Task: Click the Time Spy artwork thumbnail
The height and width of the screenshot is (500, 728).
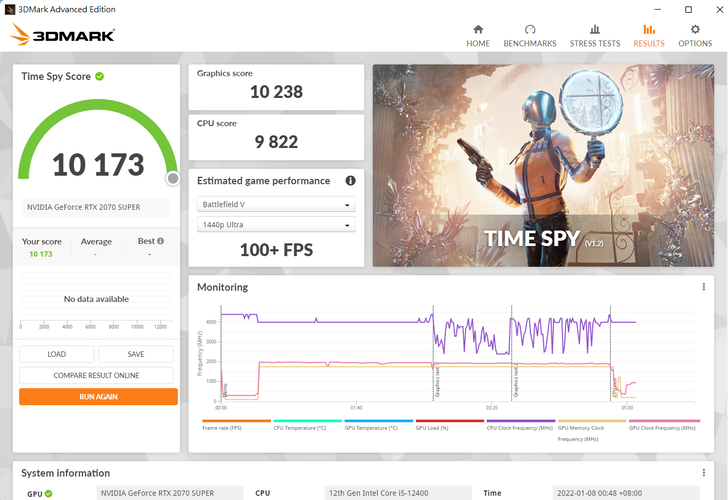Action: (x=543, y=165)
